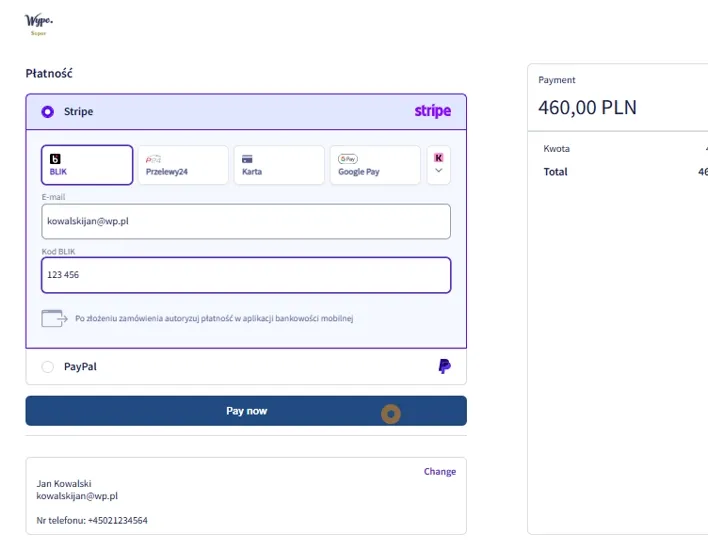Click the Kwota row in summary

point(557,149)
